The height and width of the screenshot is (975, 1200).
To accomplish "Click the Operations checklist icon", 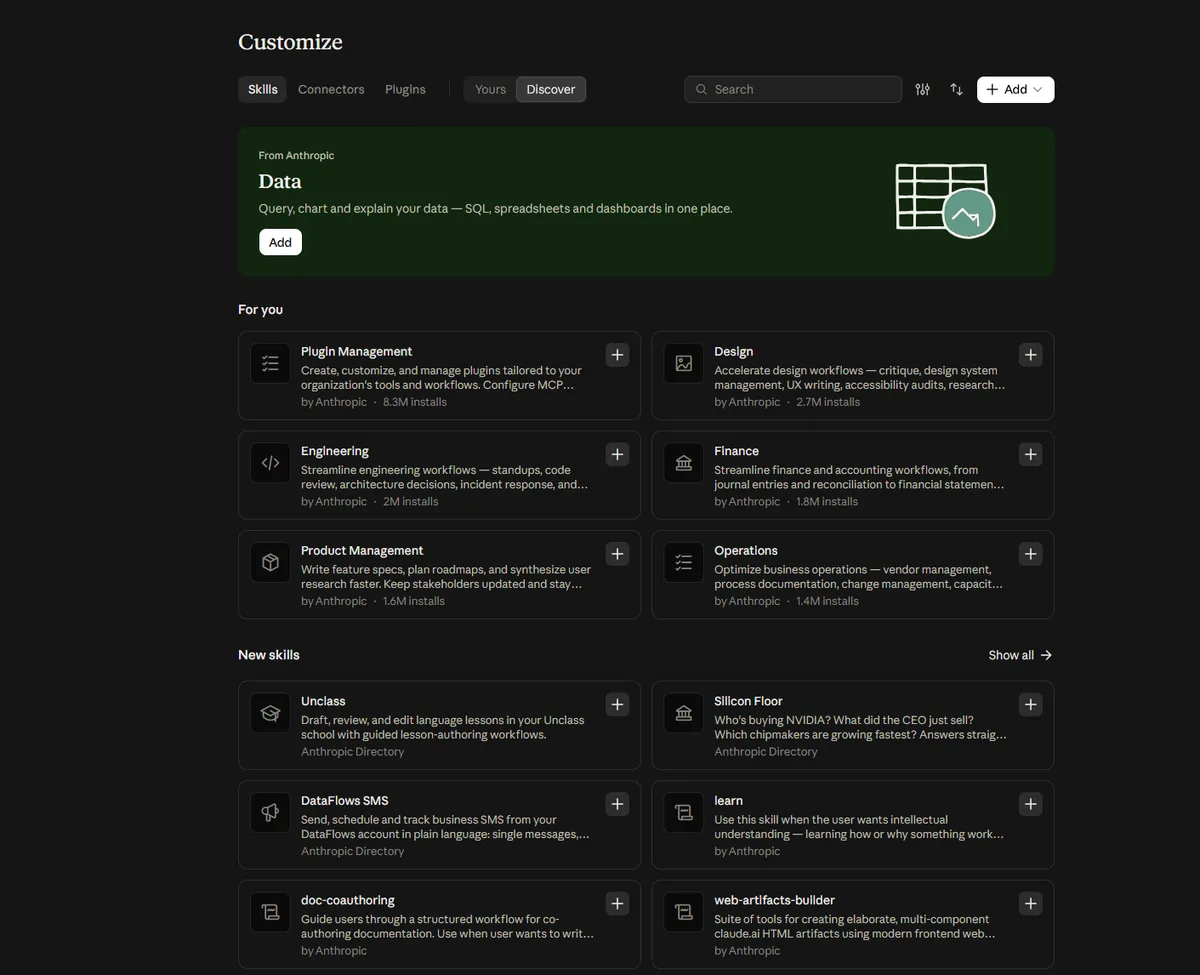I will [683, 563].
